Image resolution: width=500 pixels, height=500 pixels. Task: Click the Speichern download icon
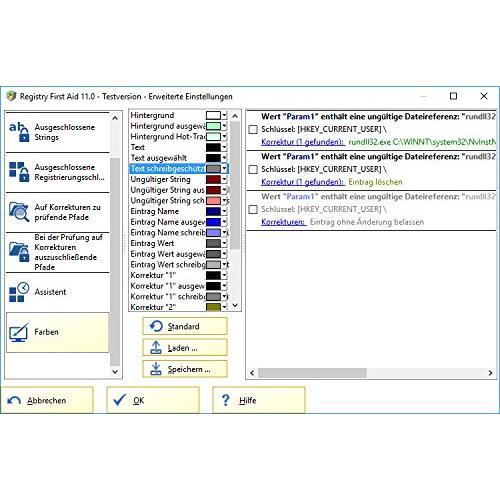click(x=156, y=369)
